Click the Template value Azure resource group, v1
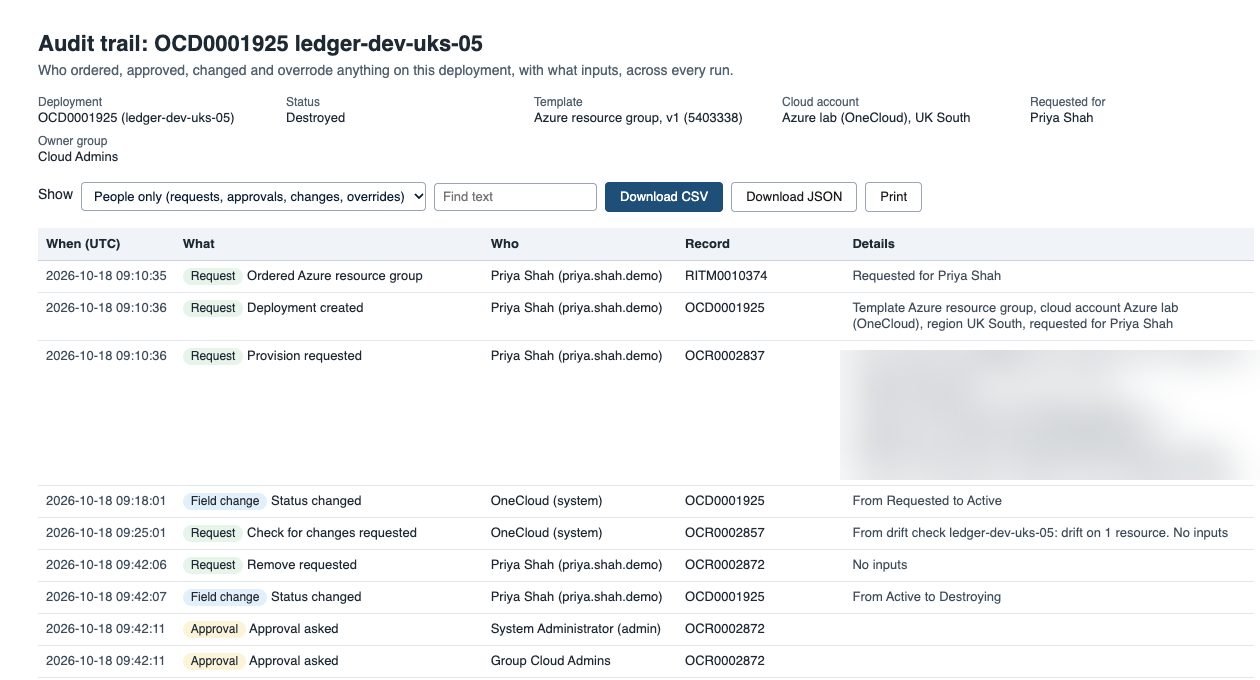Image resolution: width=1260 pixels, height=680 pixels. [x=638, y=118]
